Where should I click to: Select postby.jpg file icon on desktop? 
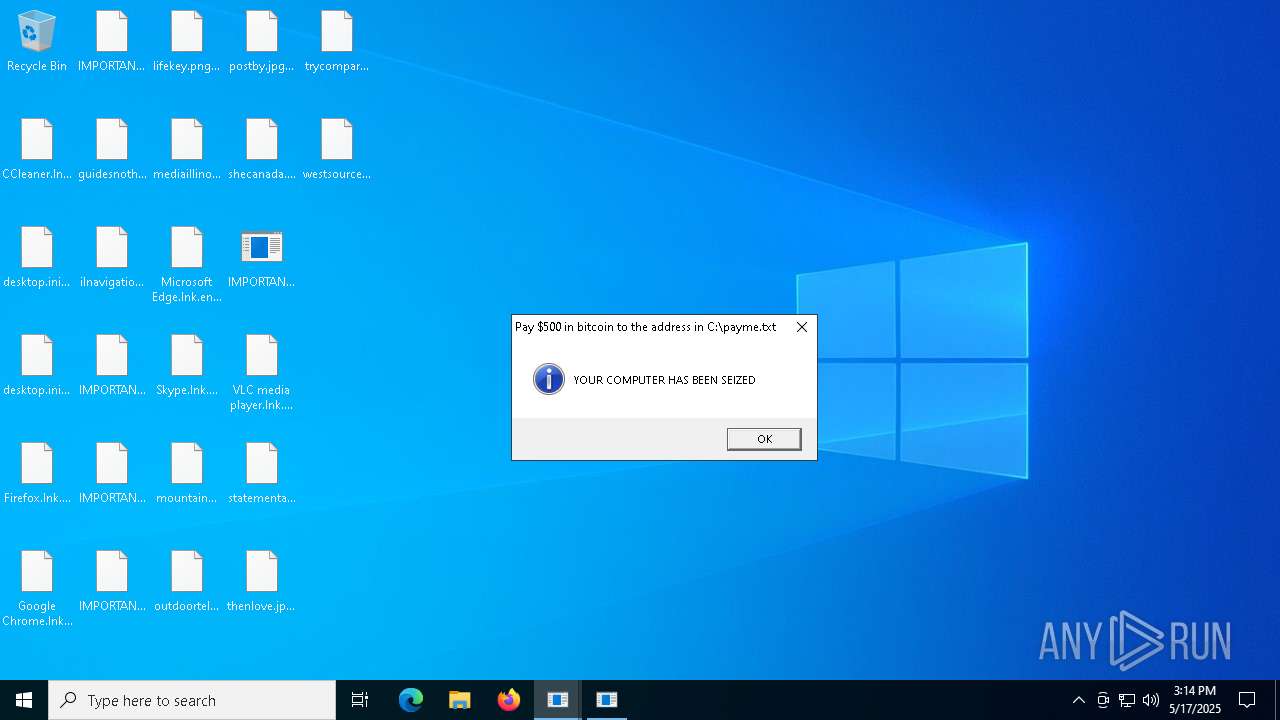tap(262, 42)
